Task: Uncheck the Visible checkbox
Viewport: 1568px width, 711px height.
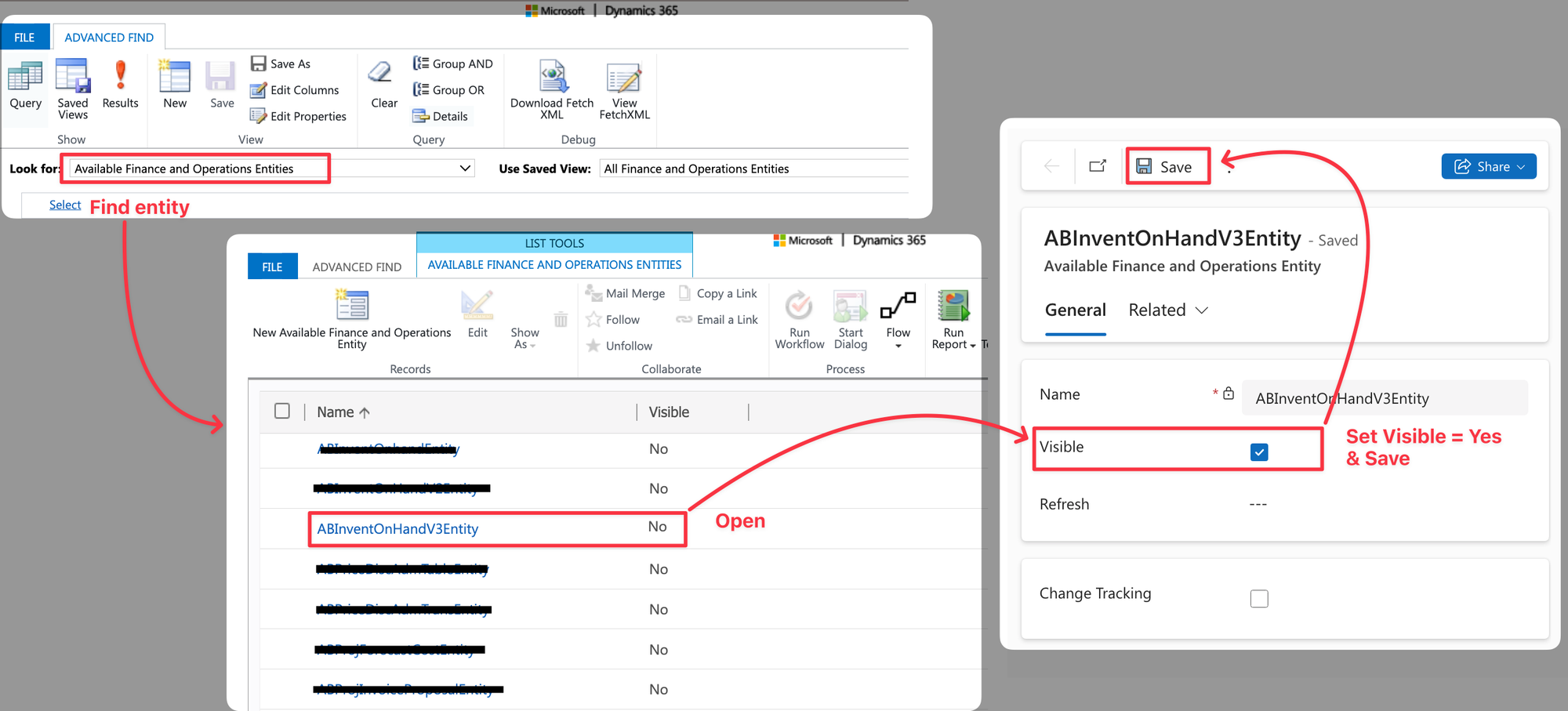Action: 1259,452
